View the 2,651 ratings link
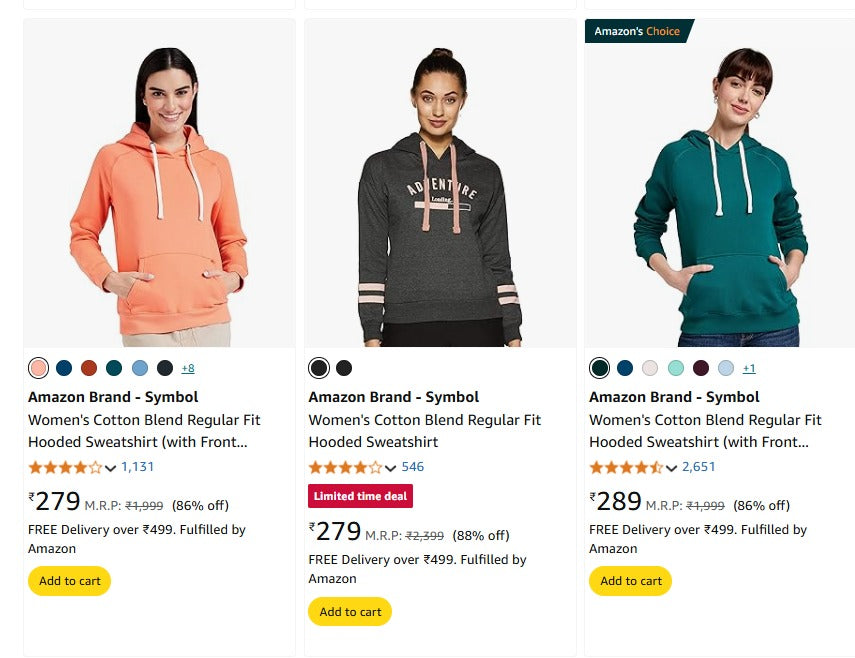 coord(699,467)
